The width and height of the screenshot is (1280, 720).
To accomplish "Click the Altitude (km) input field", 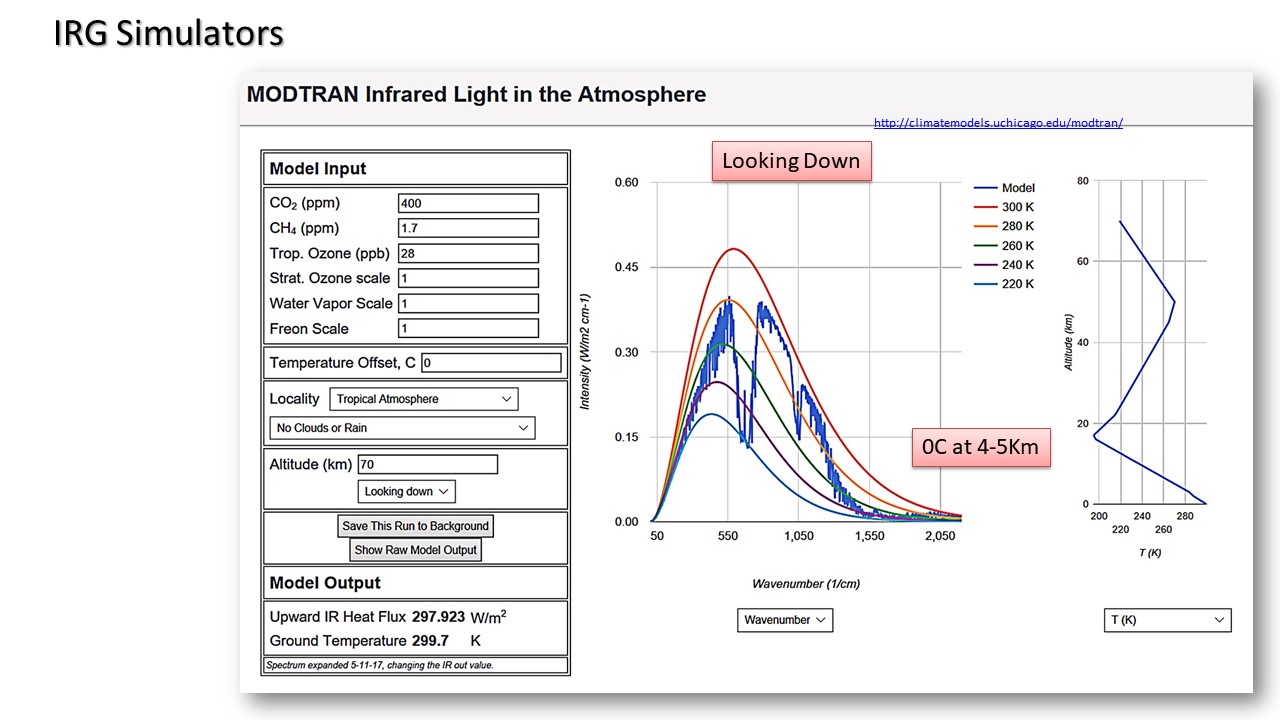I will click(427, 464).
